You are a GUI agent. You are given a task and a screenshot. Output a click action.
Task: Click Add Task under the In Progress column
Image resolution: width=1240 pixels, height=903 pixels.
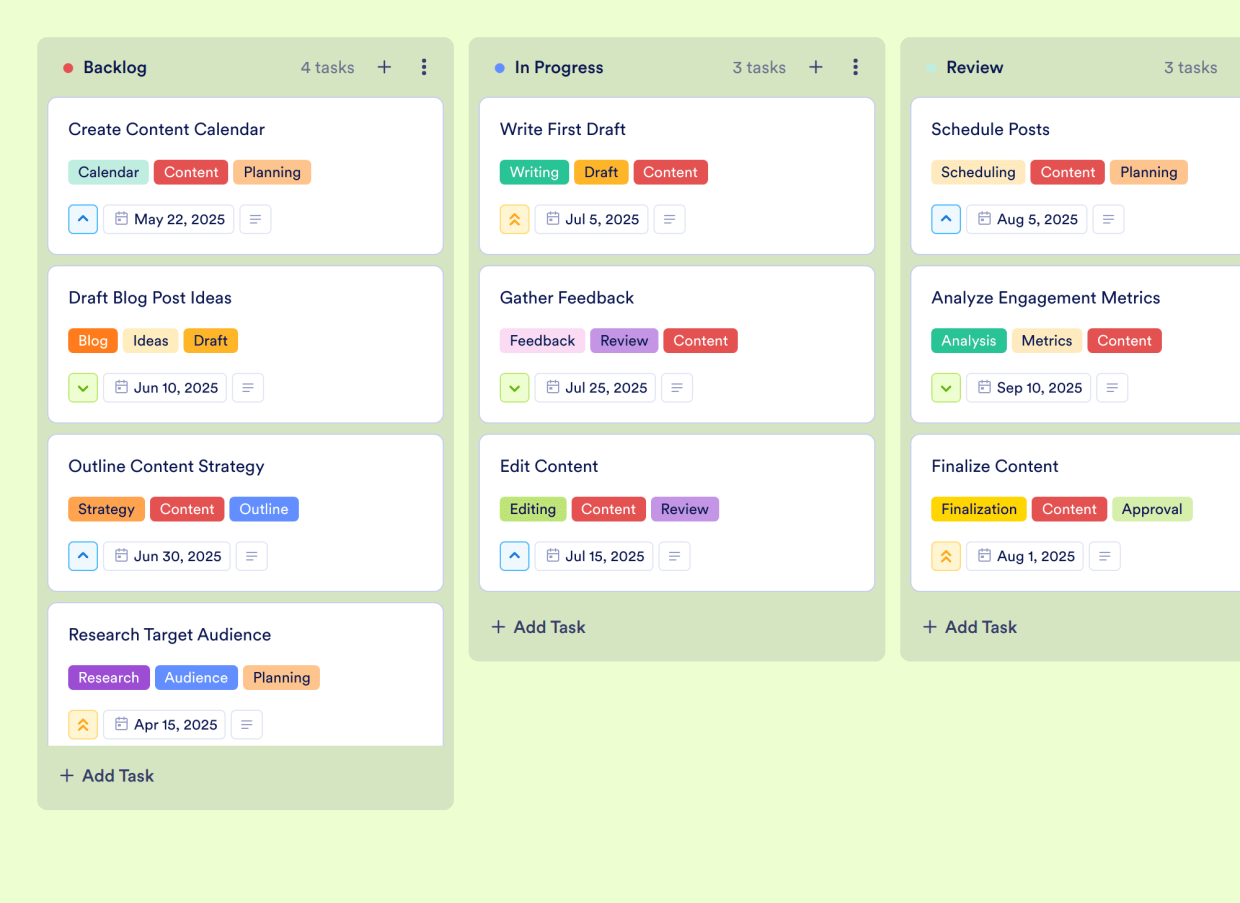[x=538, y=627]
